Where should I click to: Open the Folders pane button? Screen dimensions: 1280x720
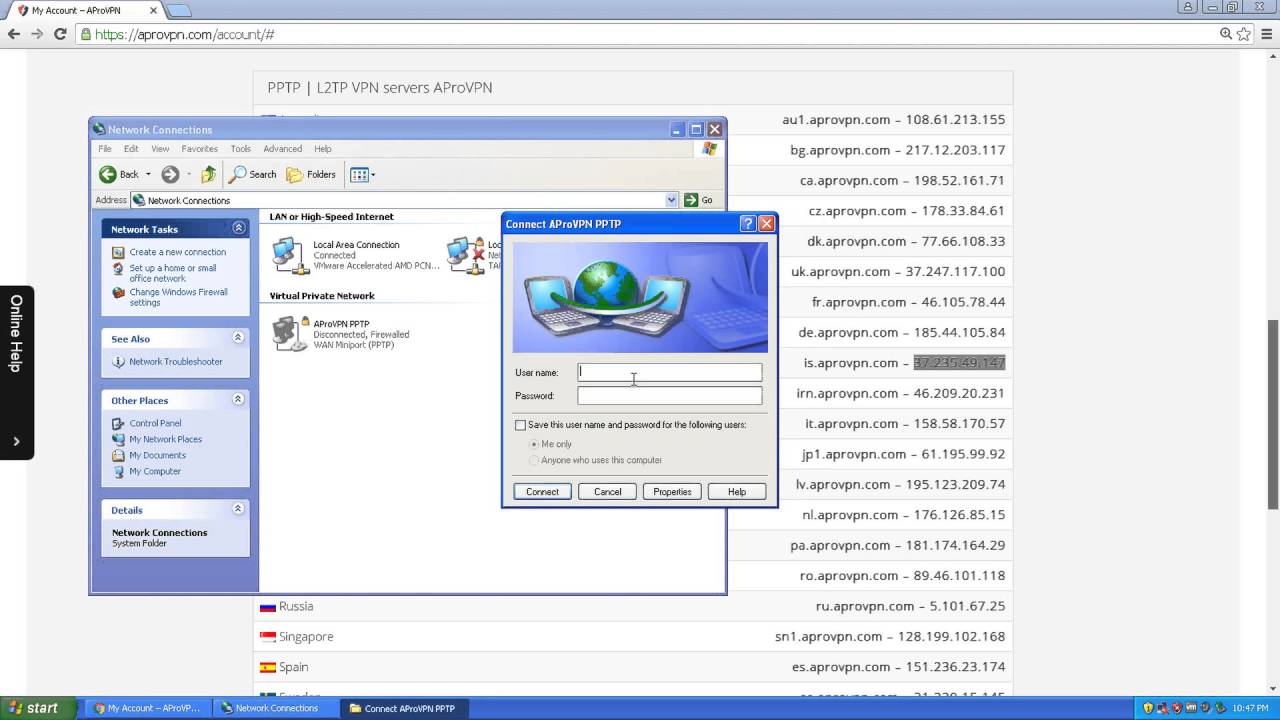coord(311,174)
